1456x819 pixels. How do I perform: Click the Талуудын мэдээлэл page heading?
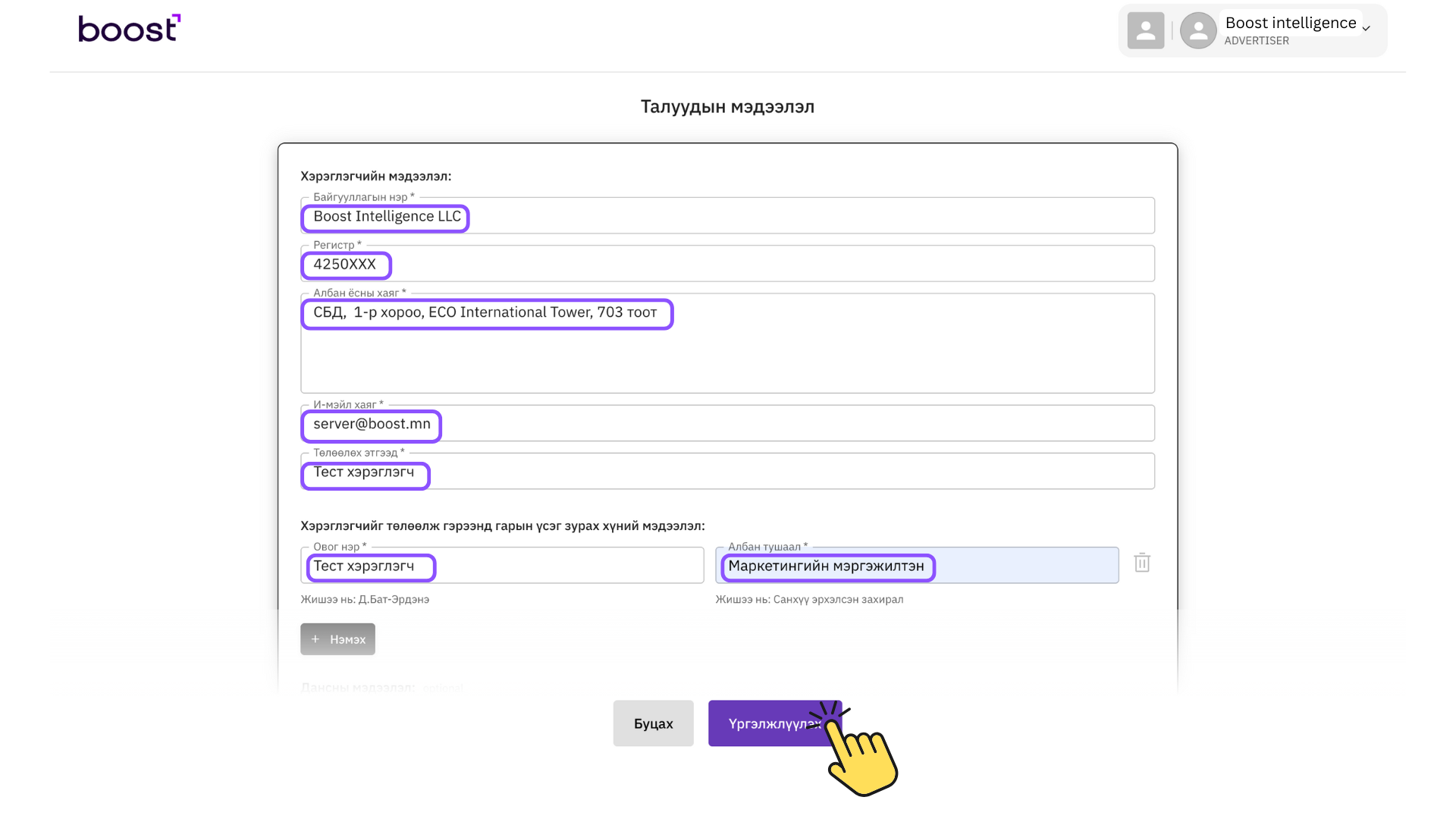pyautogui.click(x=727, y=107)
